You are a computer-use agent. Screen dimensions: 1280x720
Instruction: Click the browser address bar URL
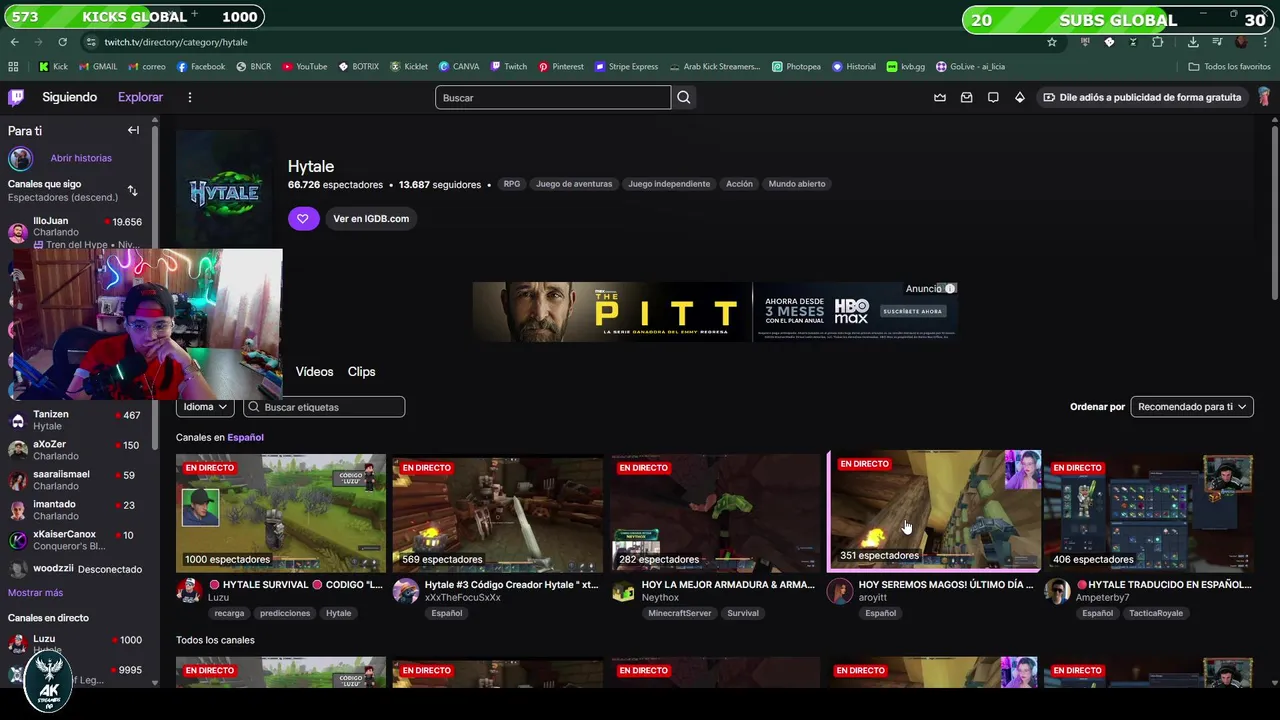(176, 42)
